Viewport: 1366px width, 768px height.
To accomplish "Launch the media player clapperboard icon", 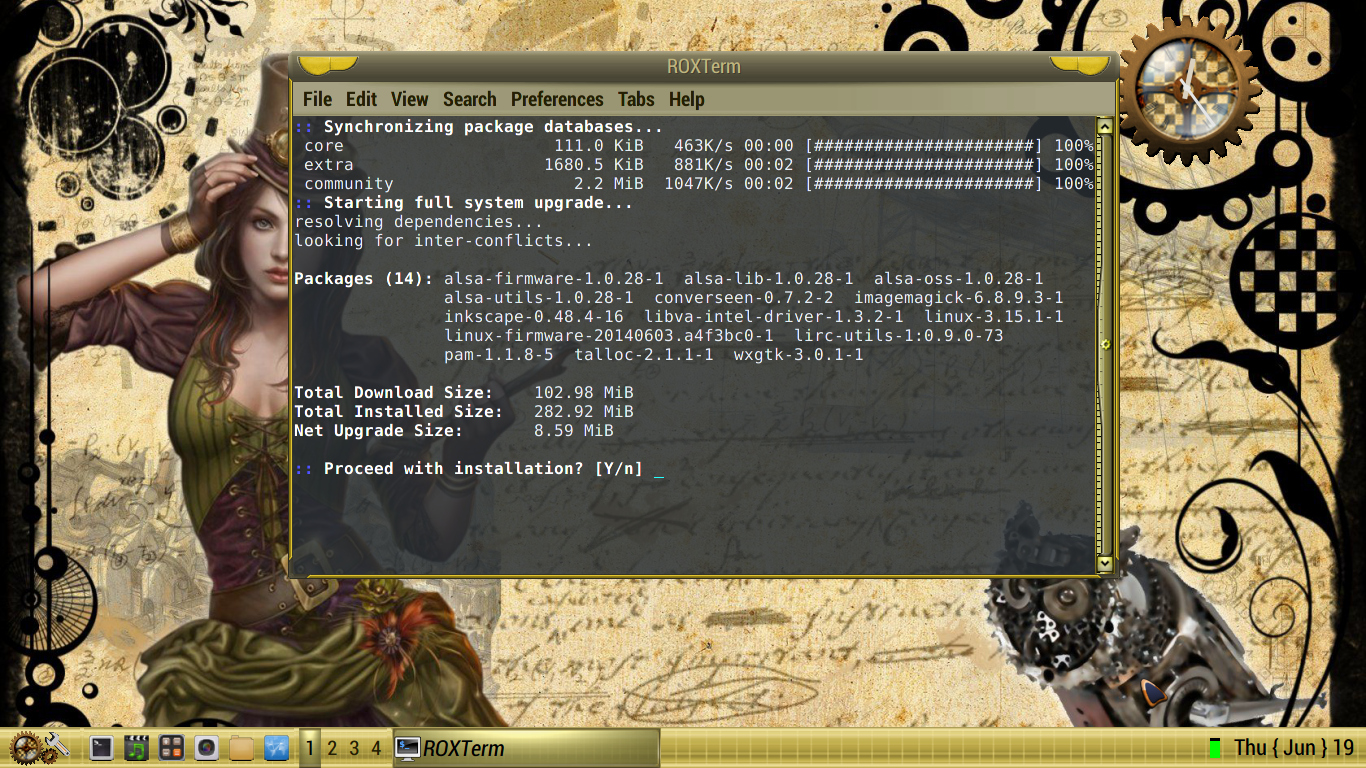I will (136, 747).
